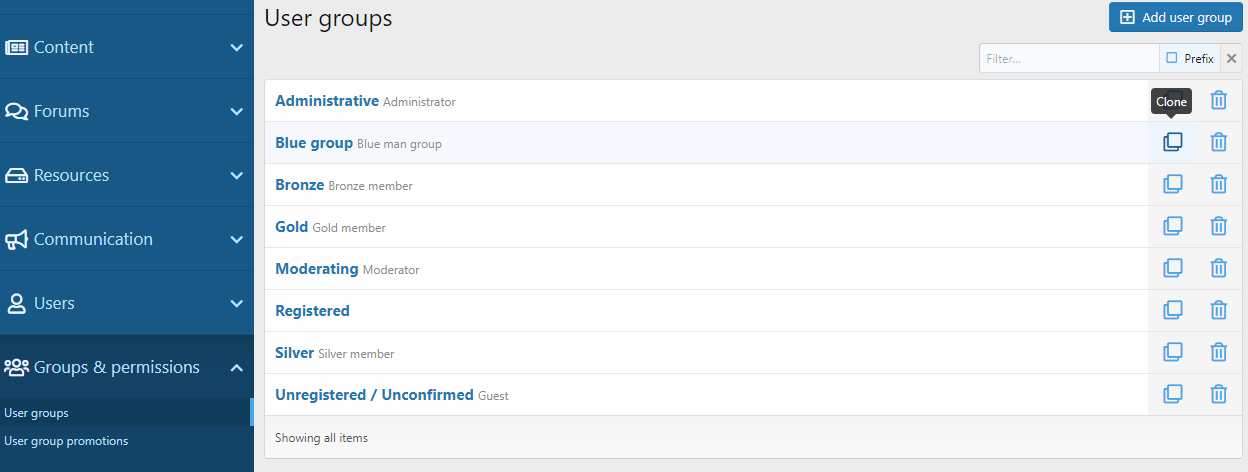Clone the Bronze user group
1248x472 pixels.
[x=1172, y=184]
